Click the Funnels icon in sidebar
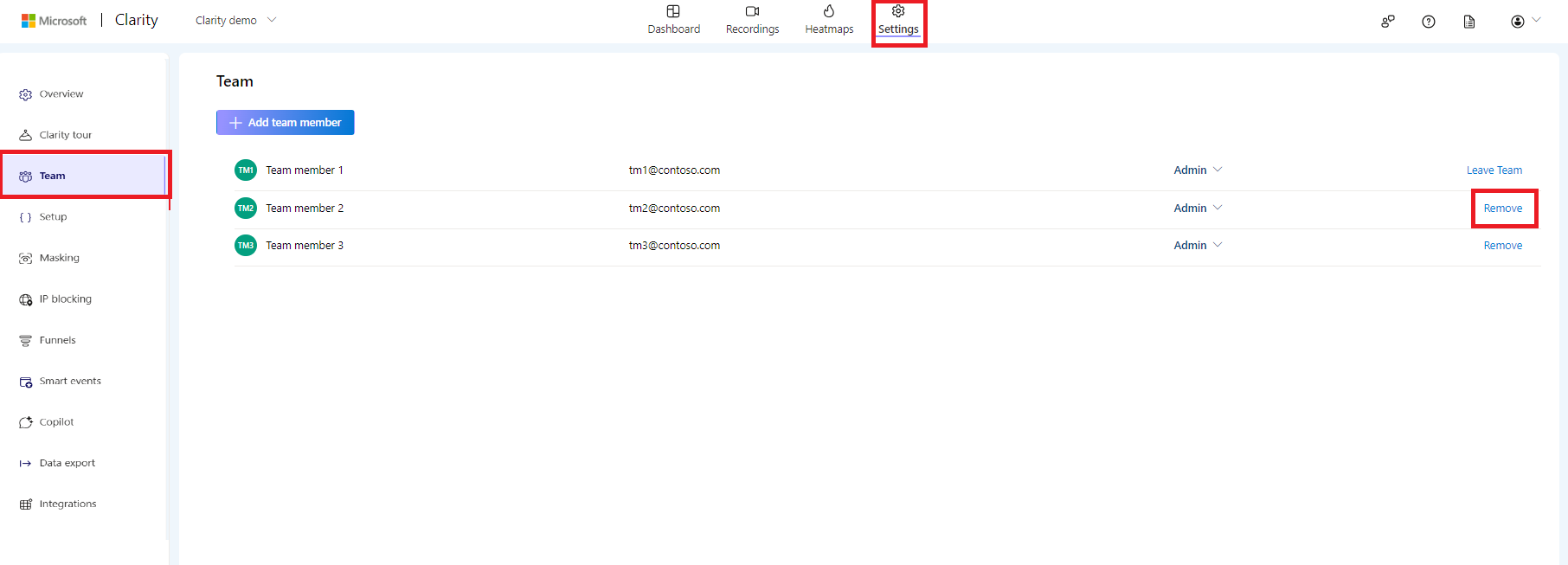The height and width of the screenshot is (565, 1568). point(26,340)
